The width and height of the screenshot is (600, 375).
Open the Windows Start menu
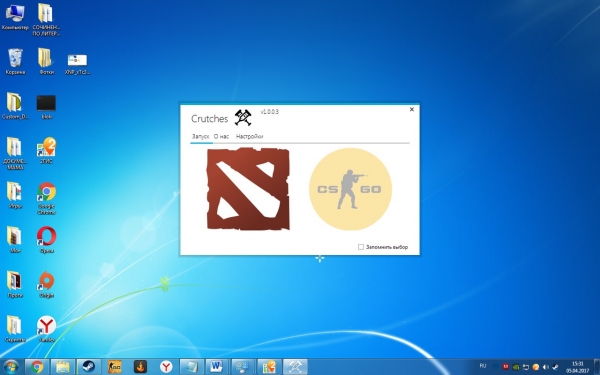point(11,367)
